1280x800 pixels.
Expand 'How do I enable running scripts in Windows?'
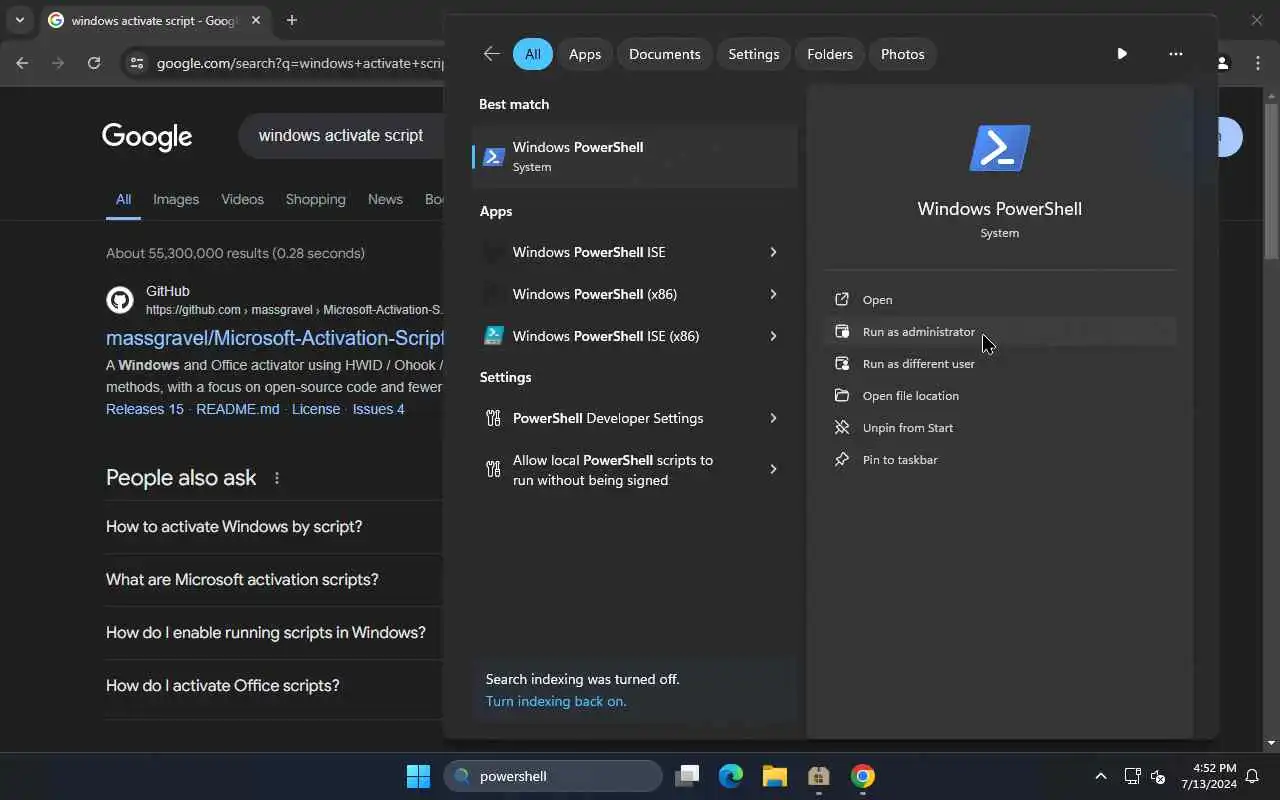(x=274, y=633)
